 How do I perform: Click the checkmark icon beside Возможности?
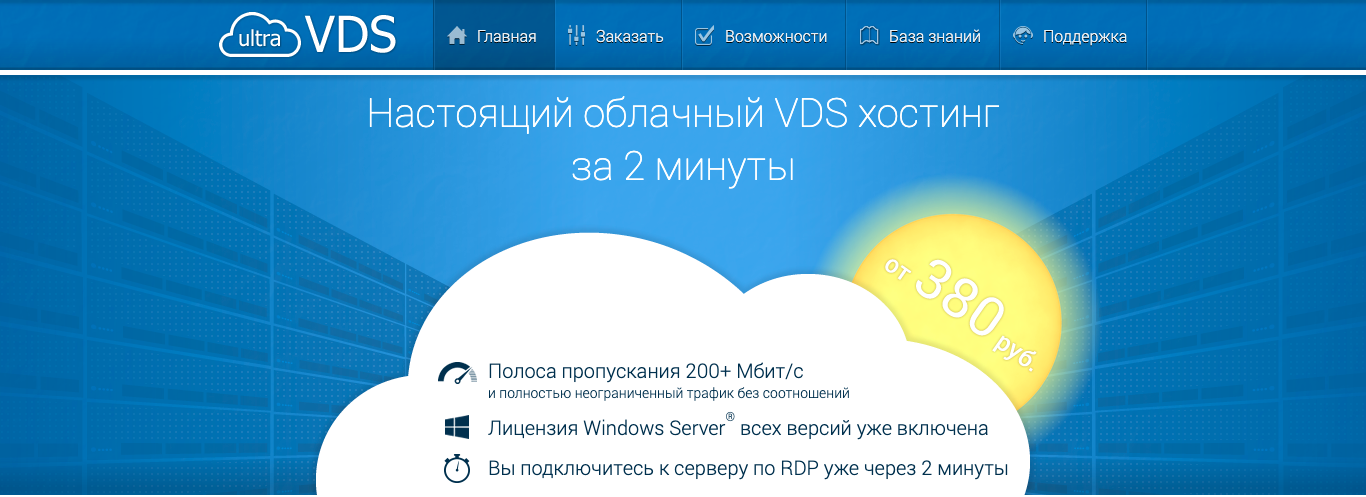pyautogui.click(x=704, y=36)
